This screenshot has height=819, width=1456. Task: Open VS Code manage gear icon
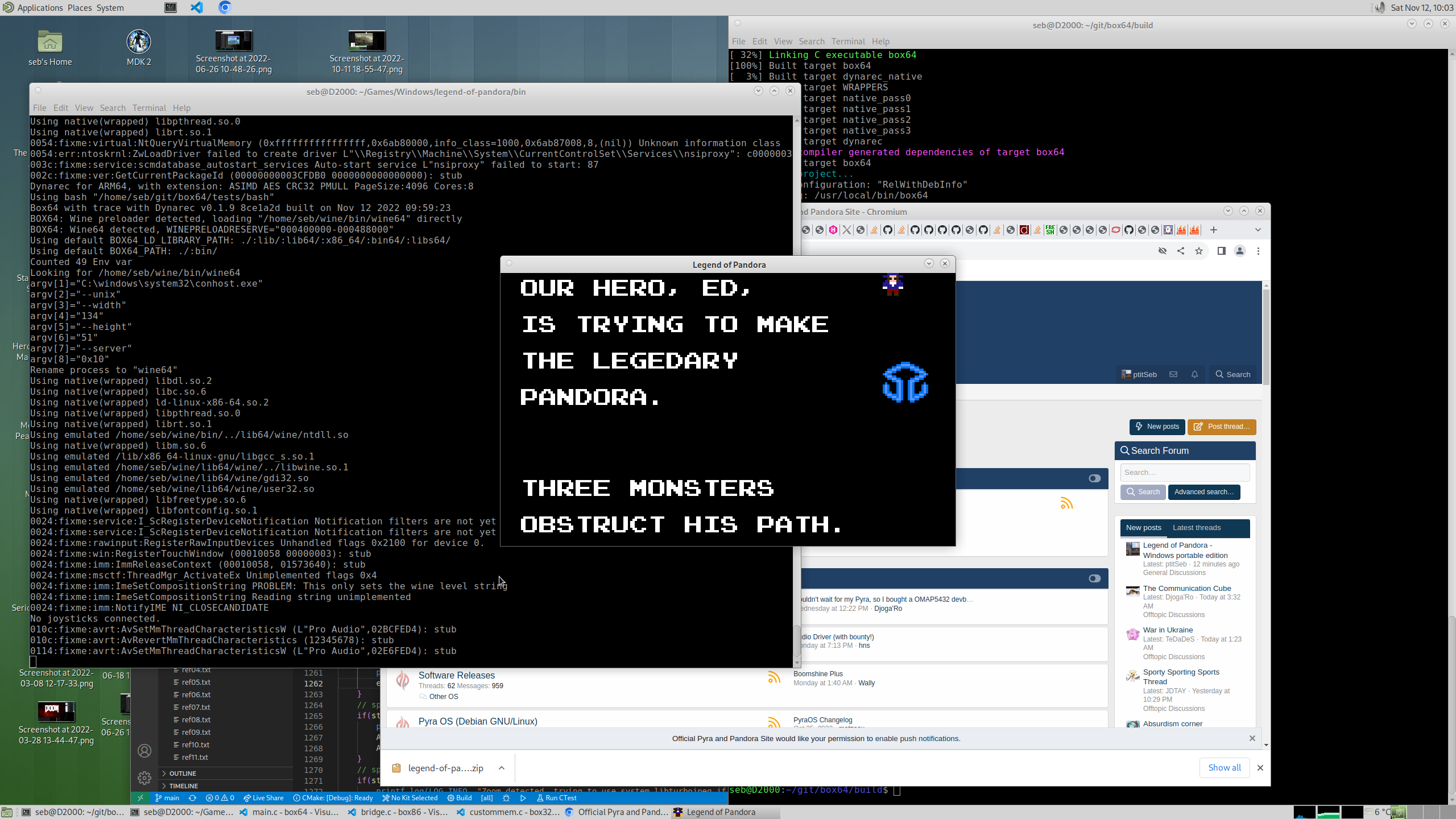coord(144,777)
